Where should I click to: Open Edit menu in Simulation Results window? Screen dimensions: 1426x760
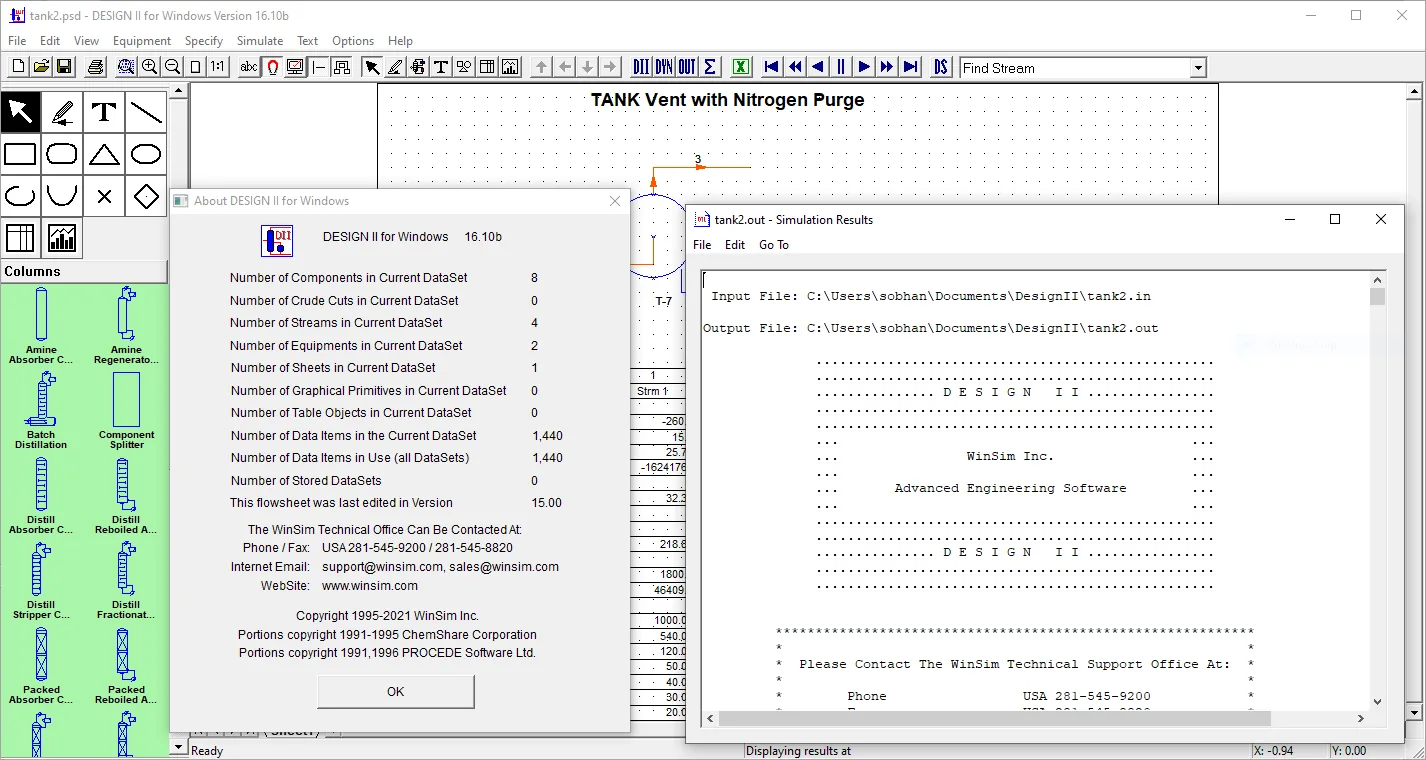(735, 245)
